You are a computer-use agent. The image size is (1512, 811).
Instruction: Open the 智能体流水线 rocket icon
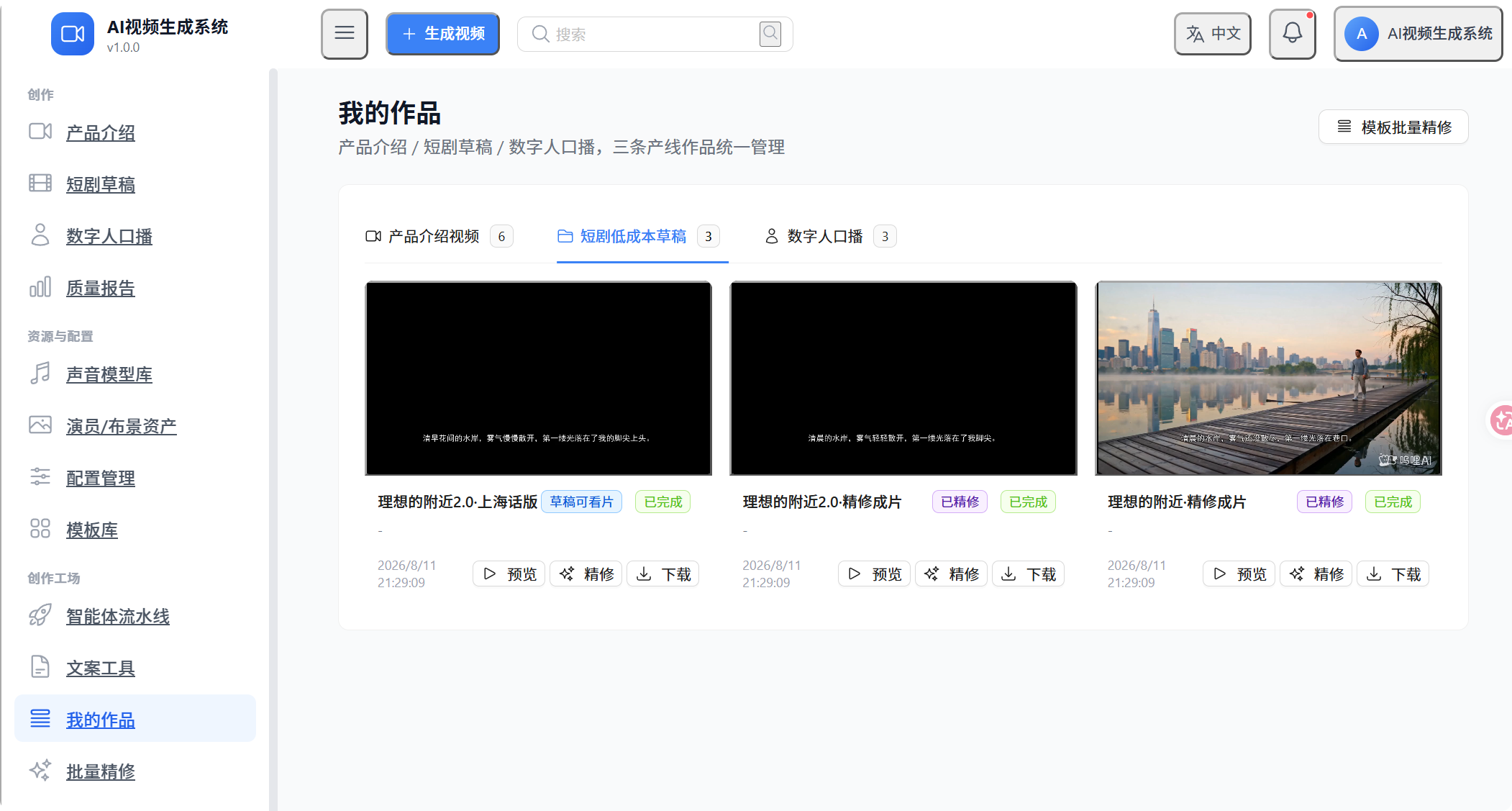tap(40, 615)
